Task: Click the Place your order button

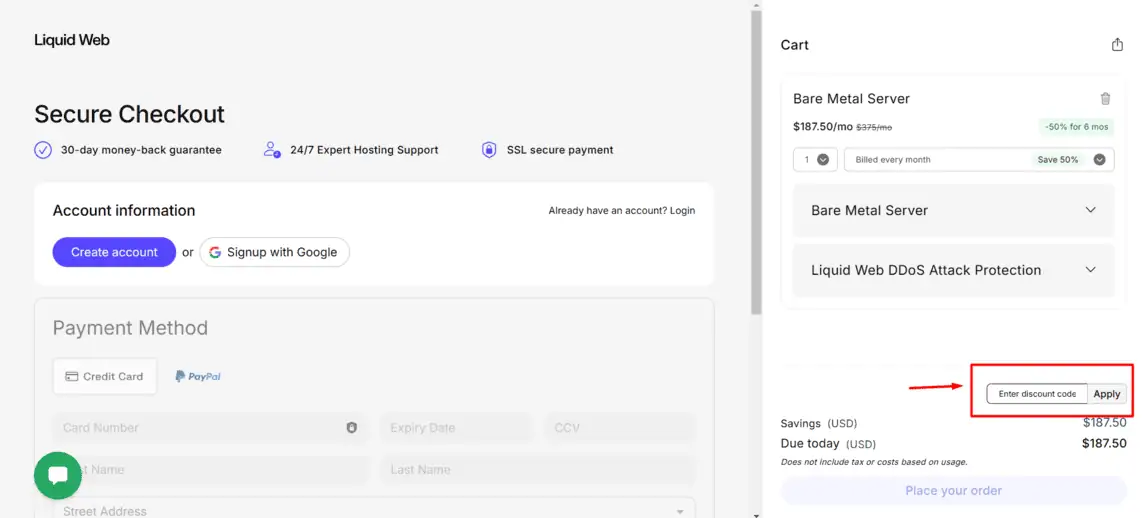Action: coord(954,490)
